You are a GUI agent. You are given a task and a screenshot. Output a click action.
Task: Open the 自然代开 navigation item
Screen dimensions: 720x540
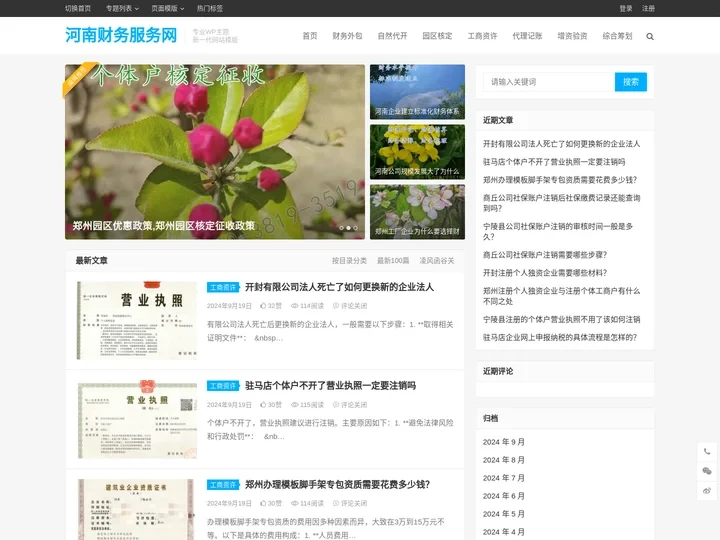point(393,36)
